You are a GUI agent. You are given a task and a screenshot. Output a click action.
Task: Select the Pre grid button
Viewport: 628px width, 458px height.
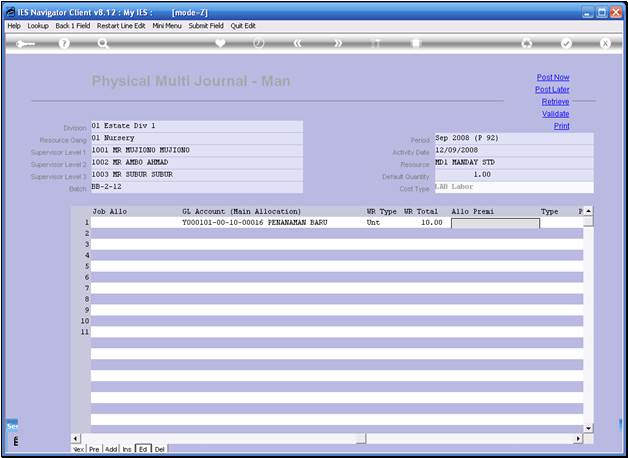pos(94,449)
